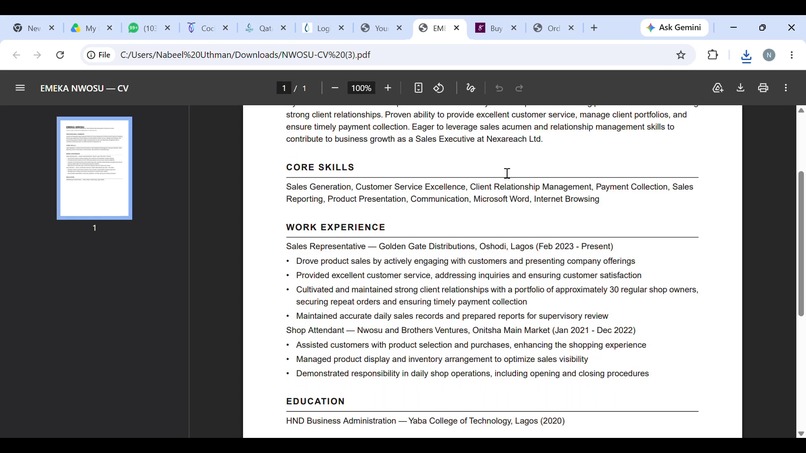Reload the current page
Image resolution: width=806 pixels, height=453 pixels.
60,55
